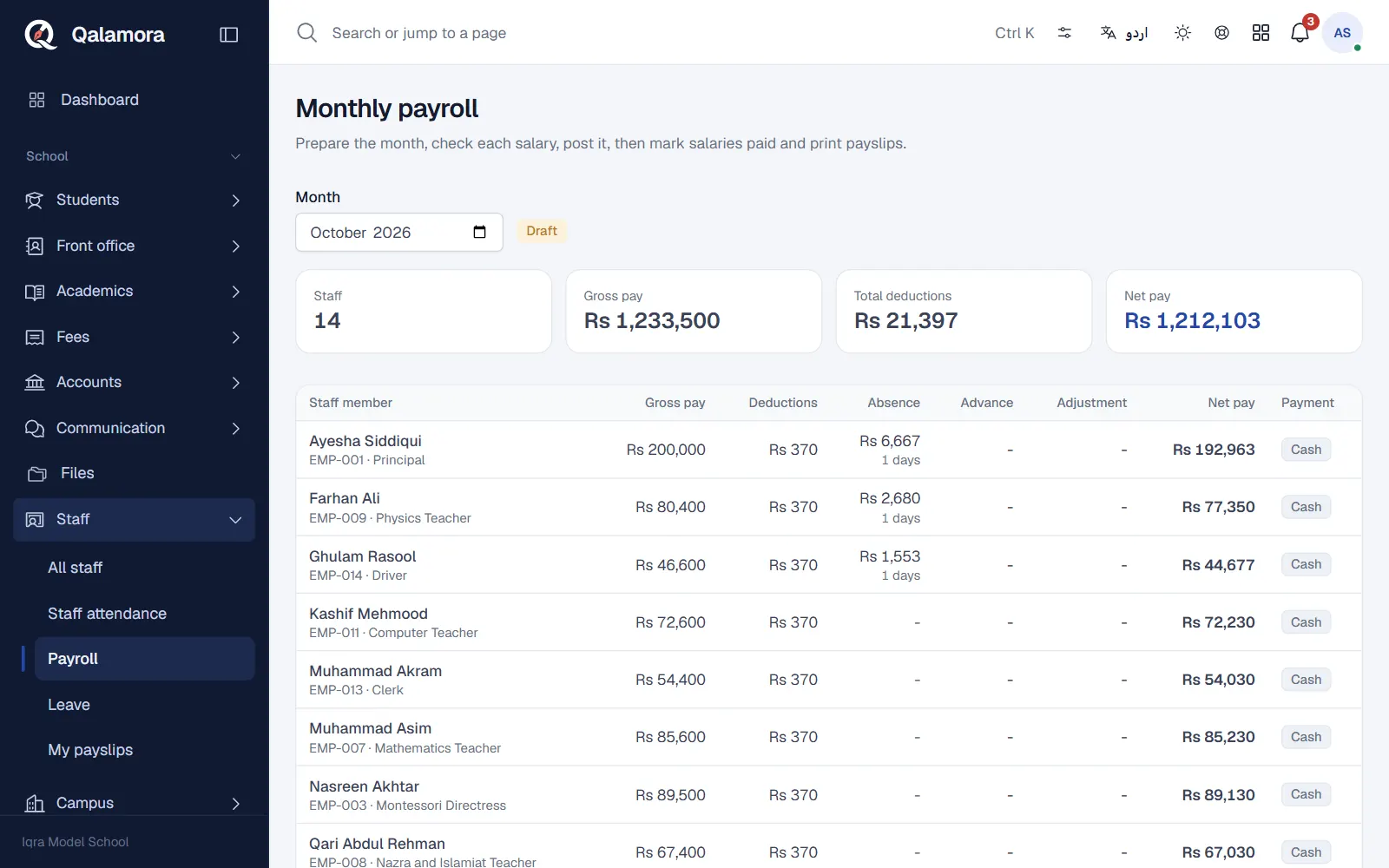
Task: Click the Draft status badge
Action: pyautogui.click(x=542, y=231)
